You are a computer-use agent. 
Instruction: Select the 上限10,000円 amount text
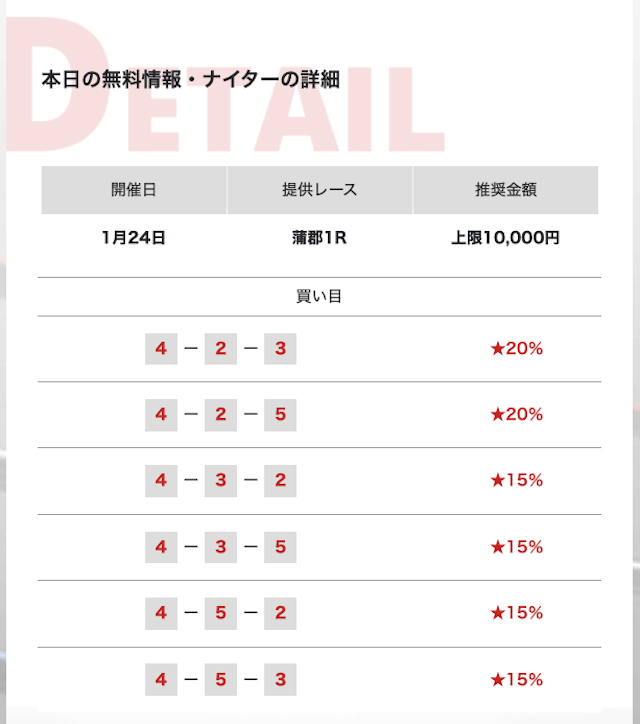(x=505, y=238)
